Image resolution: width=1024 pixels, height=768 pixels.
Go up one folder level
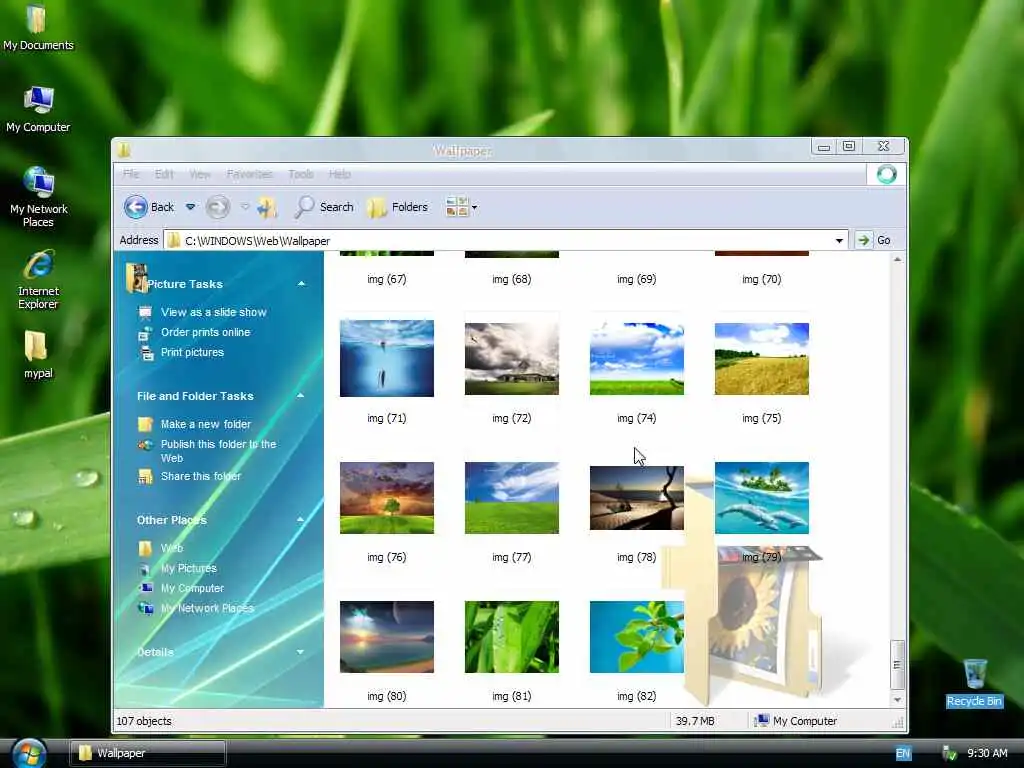pyautogui.click(x=266, y=207)
